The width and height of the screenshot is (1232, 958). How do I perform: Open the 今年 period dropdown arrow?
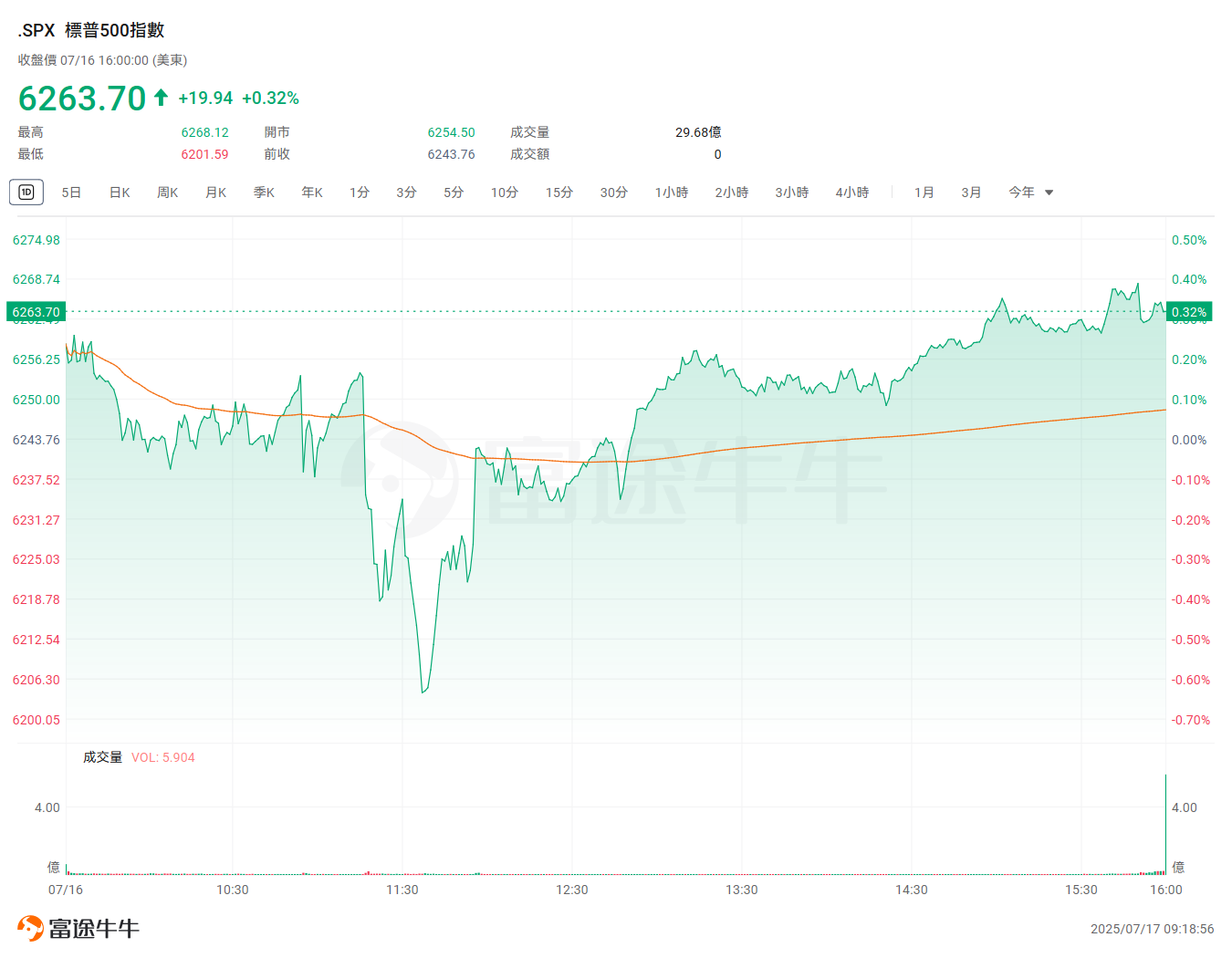pyautogui.click(x=1049, y=193)
